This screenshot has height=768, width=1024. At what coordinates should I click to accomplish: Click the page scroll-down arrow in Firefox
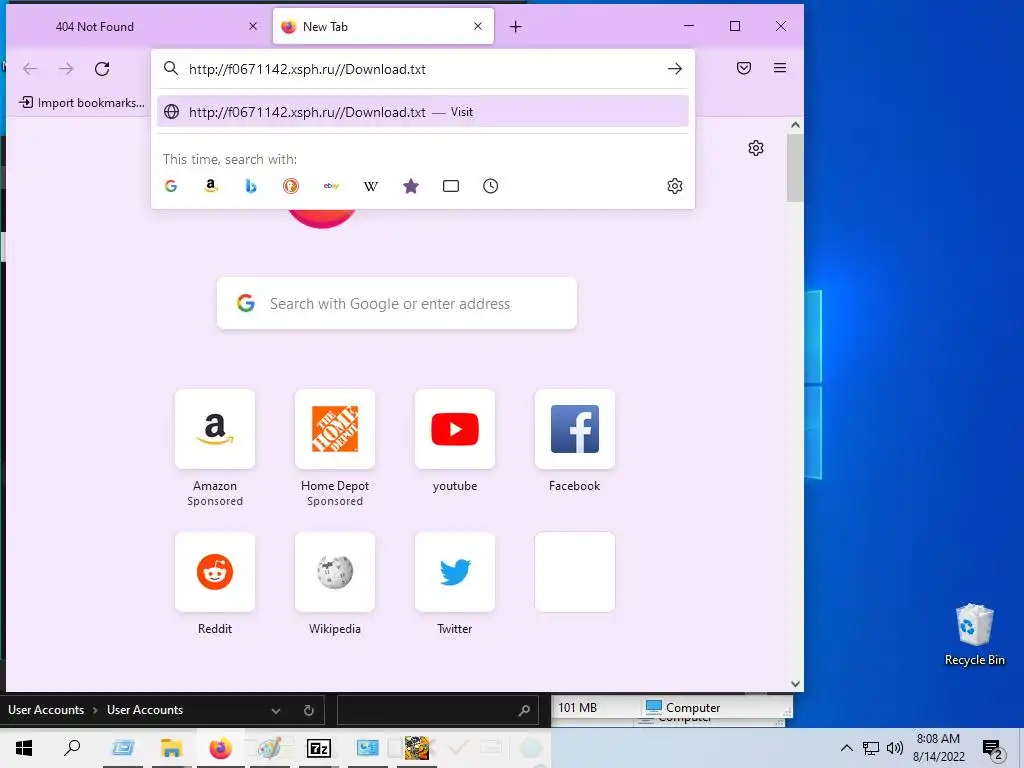(795, 684)
